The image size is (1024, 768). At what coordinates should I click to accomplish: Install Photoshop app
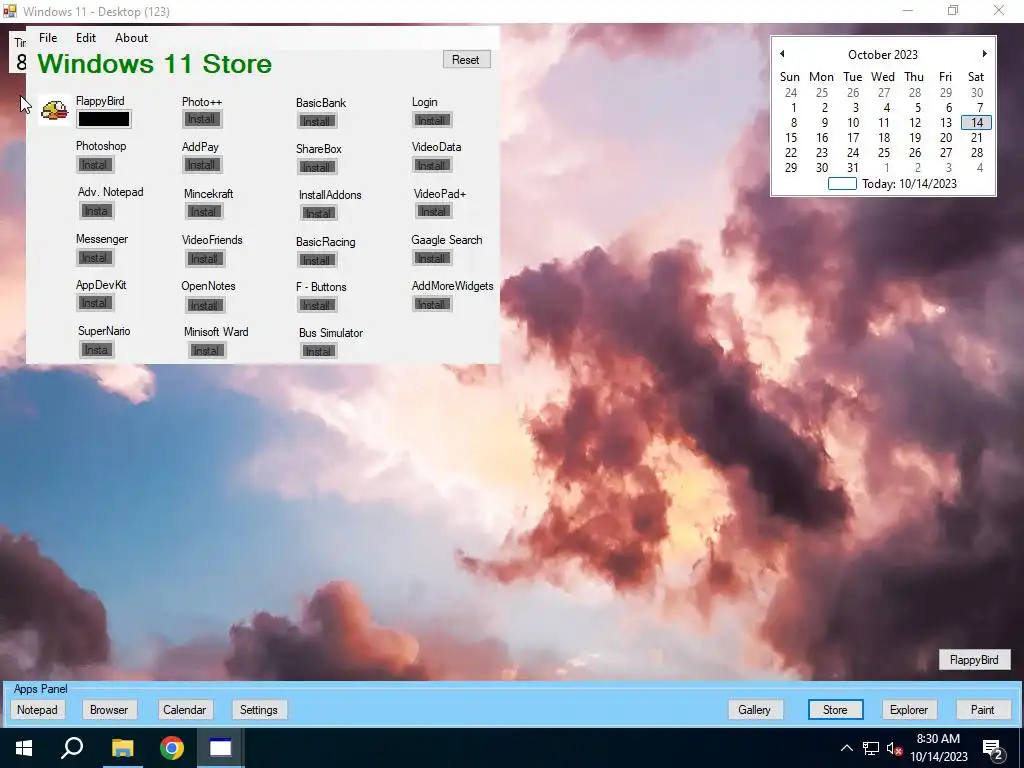click(95, 165)
